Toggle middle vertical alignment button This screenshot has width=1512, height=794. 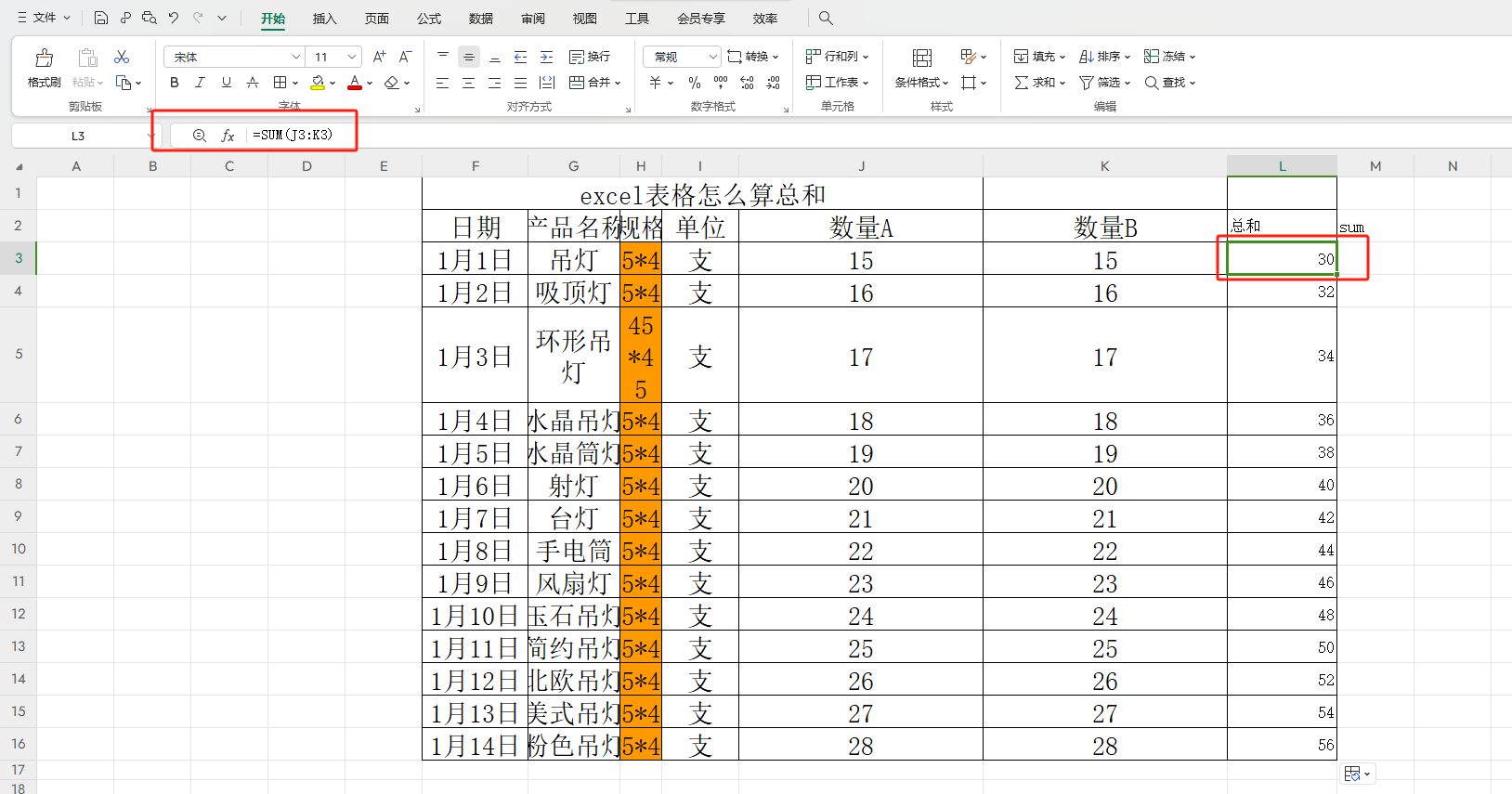point(469,57)
